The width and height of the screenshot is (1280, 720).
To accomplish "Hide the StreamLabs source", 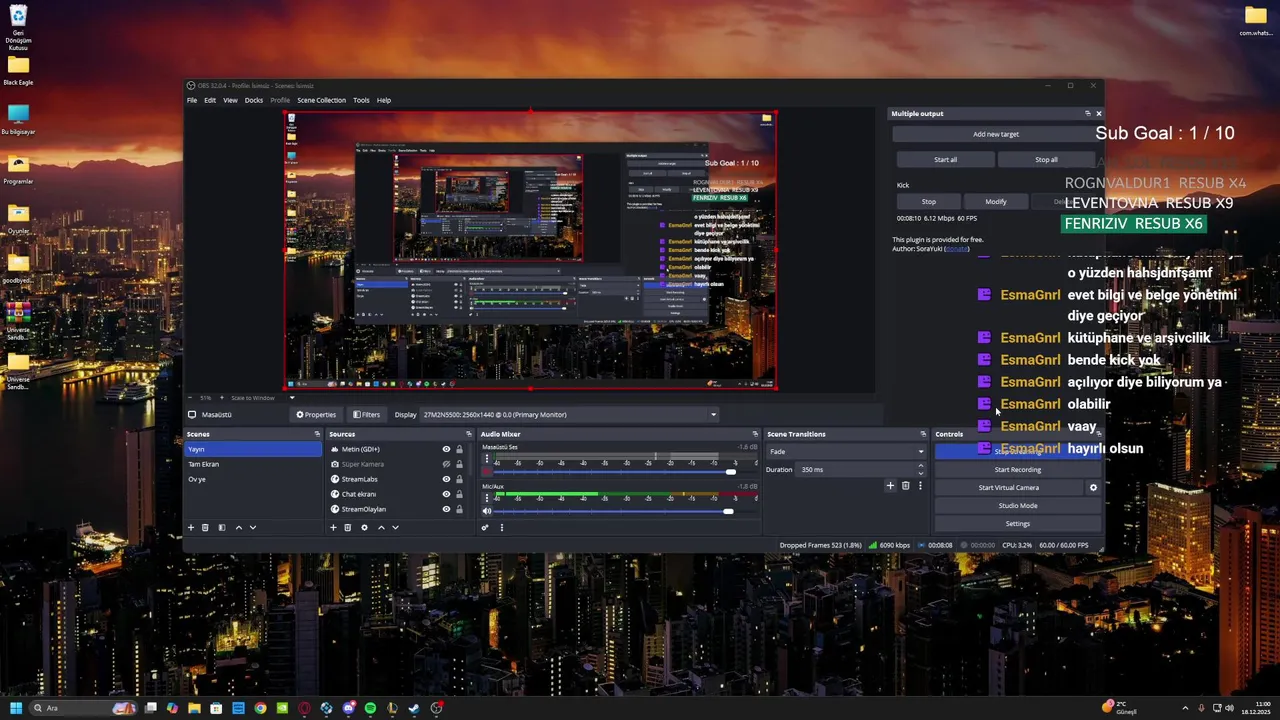I will pos(446,479).
